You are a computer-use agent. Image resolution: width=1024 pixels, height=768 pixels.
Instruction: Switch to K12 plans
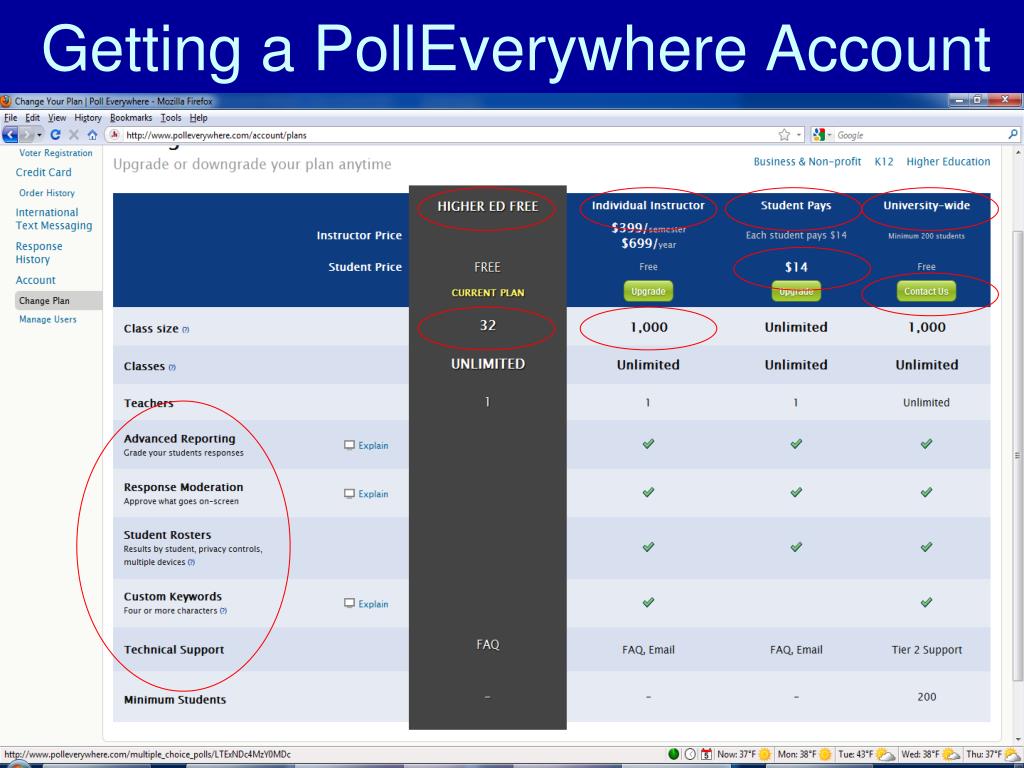tap(884, 161)
